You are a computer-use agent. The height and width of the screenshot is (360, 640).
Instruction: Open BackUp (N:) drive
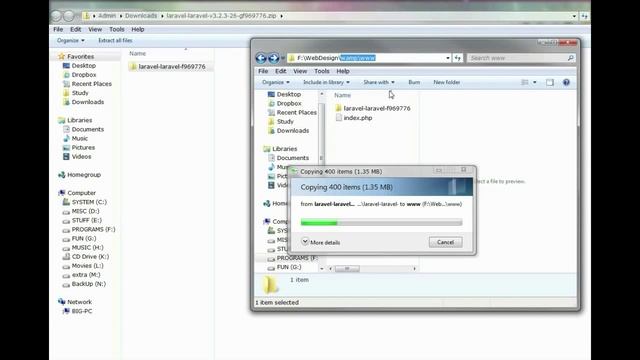tap(84, 284)
